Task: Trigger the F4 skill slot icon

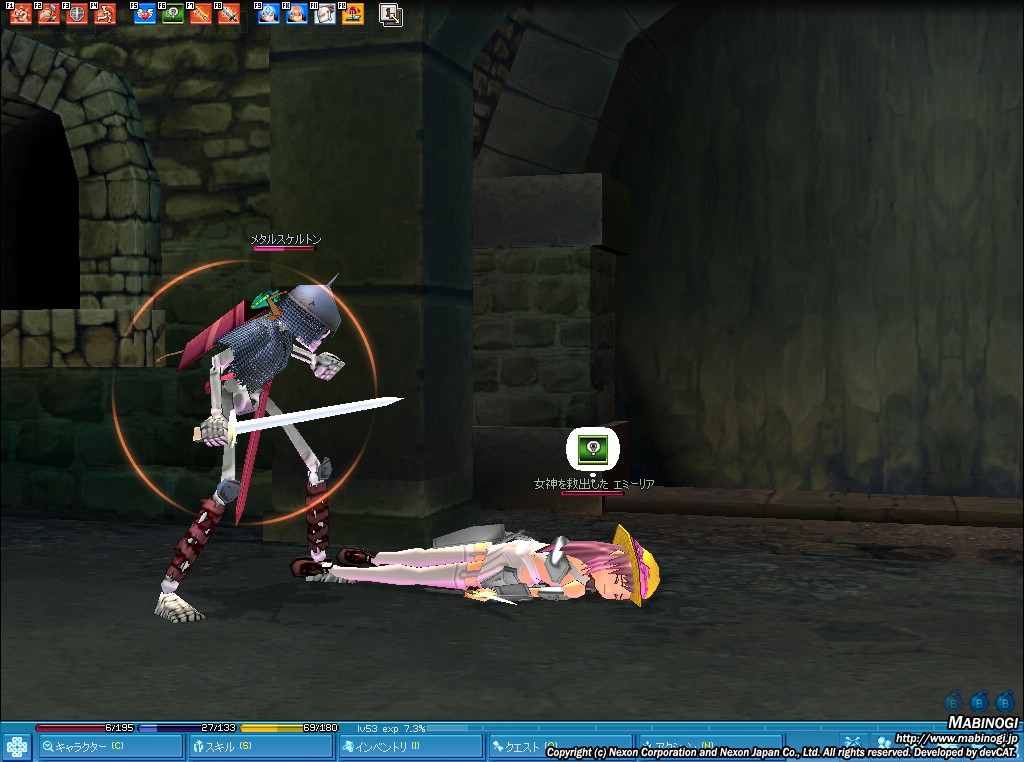Action: [105, 15]
